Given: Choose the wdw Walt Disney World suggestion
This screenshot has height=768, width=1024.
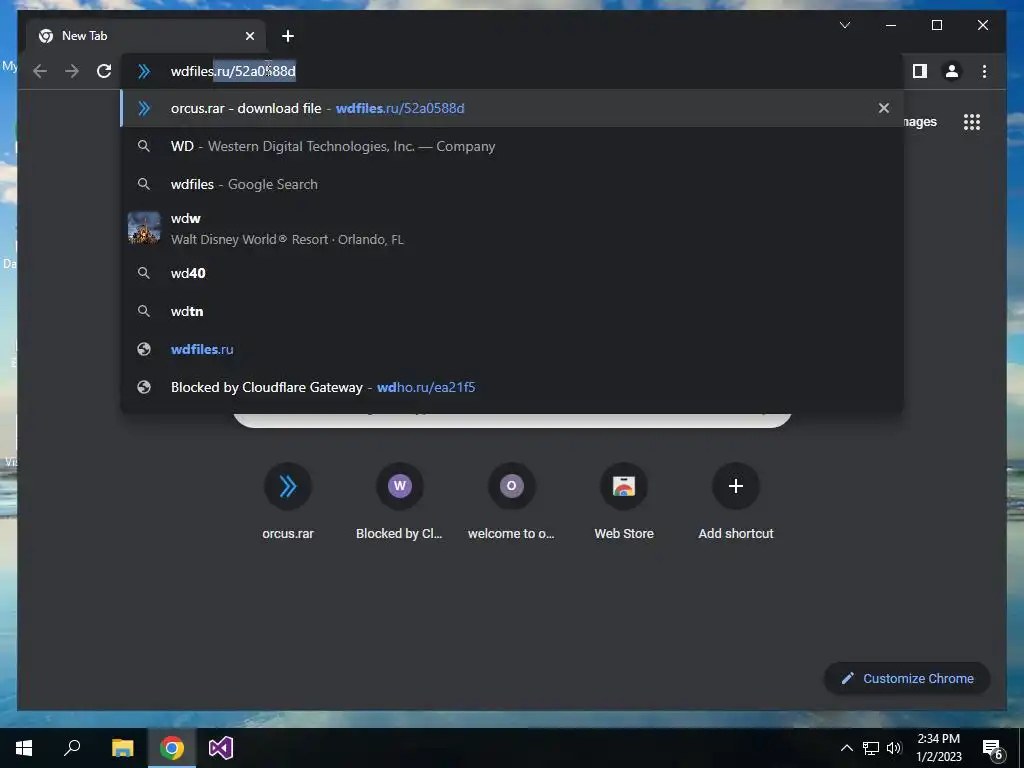Looking at the screenshot, I should tap(512, 229).
